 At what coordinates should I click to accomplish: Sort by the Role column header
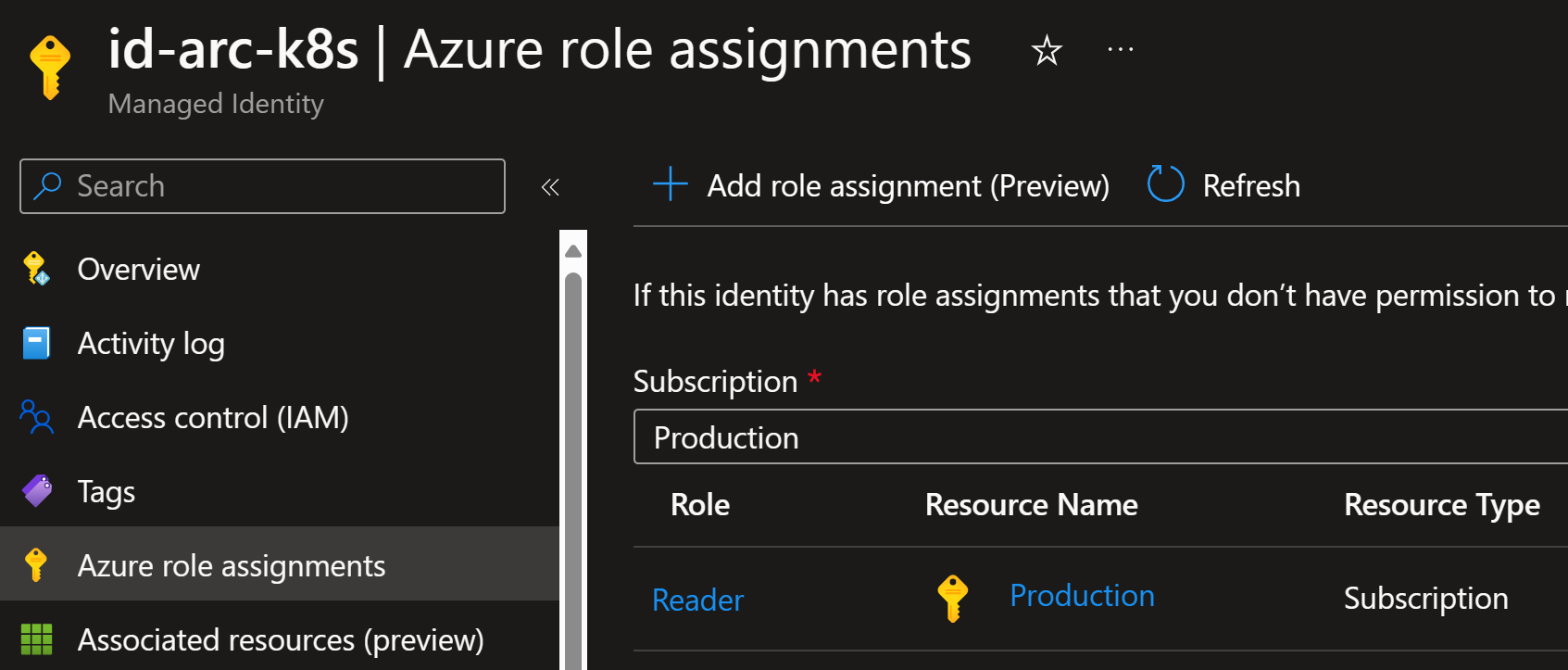point(700,505)
